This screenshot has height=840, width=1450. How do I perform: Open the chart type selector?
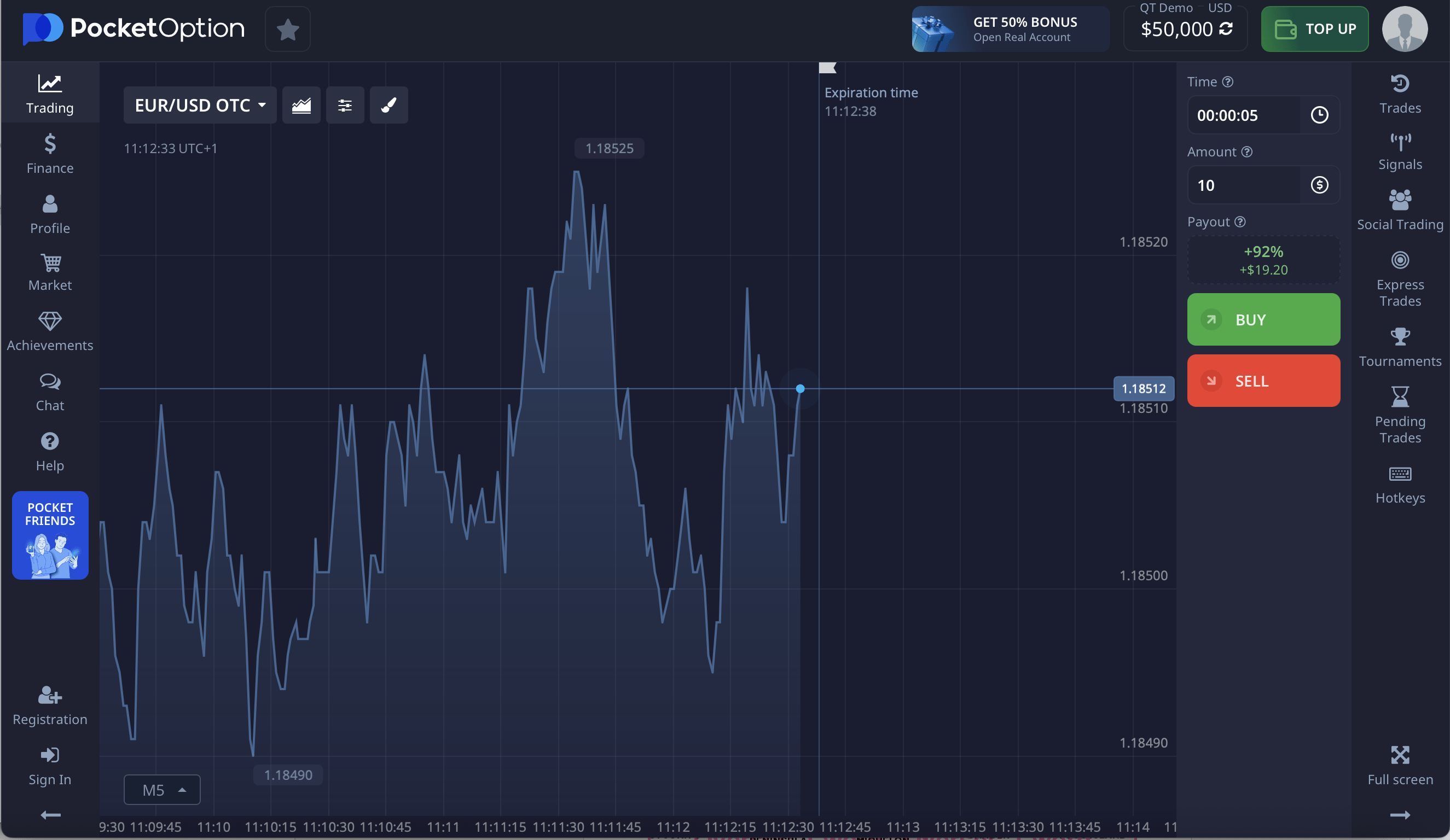click(301, 105)
